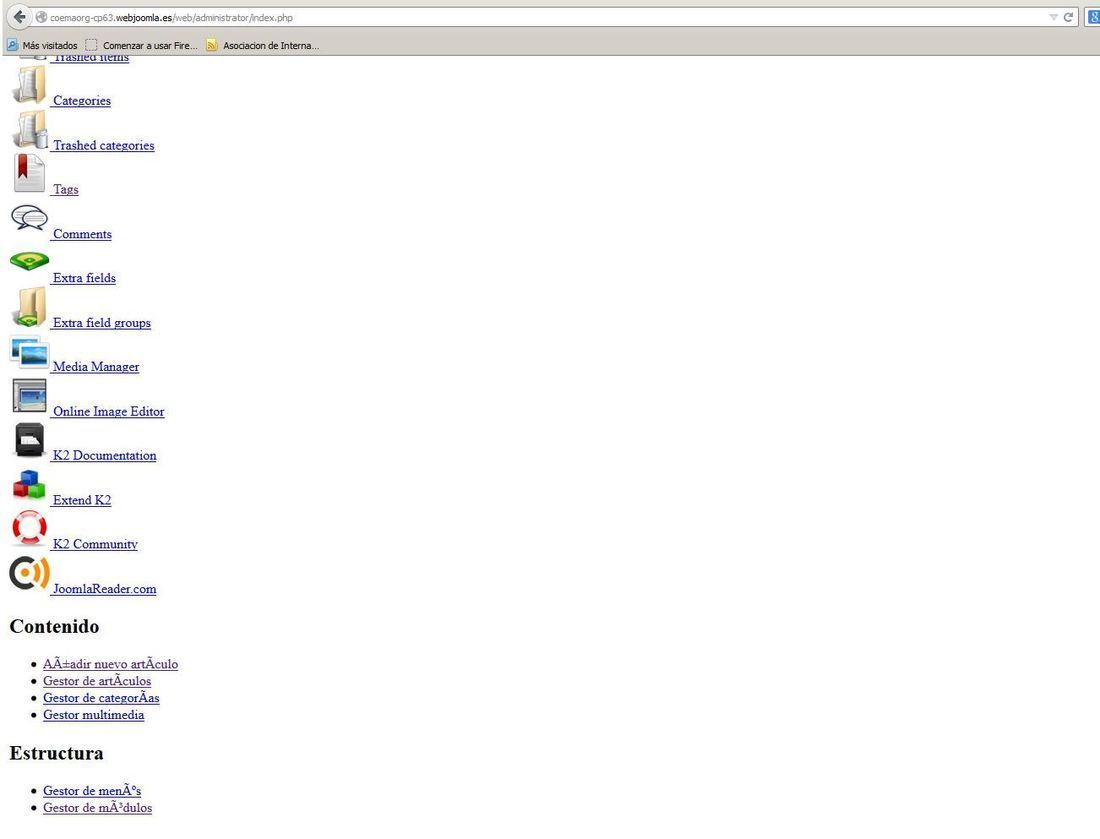Open the K2 Community link
1100x839 pixels.
click(95, 544)
